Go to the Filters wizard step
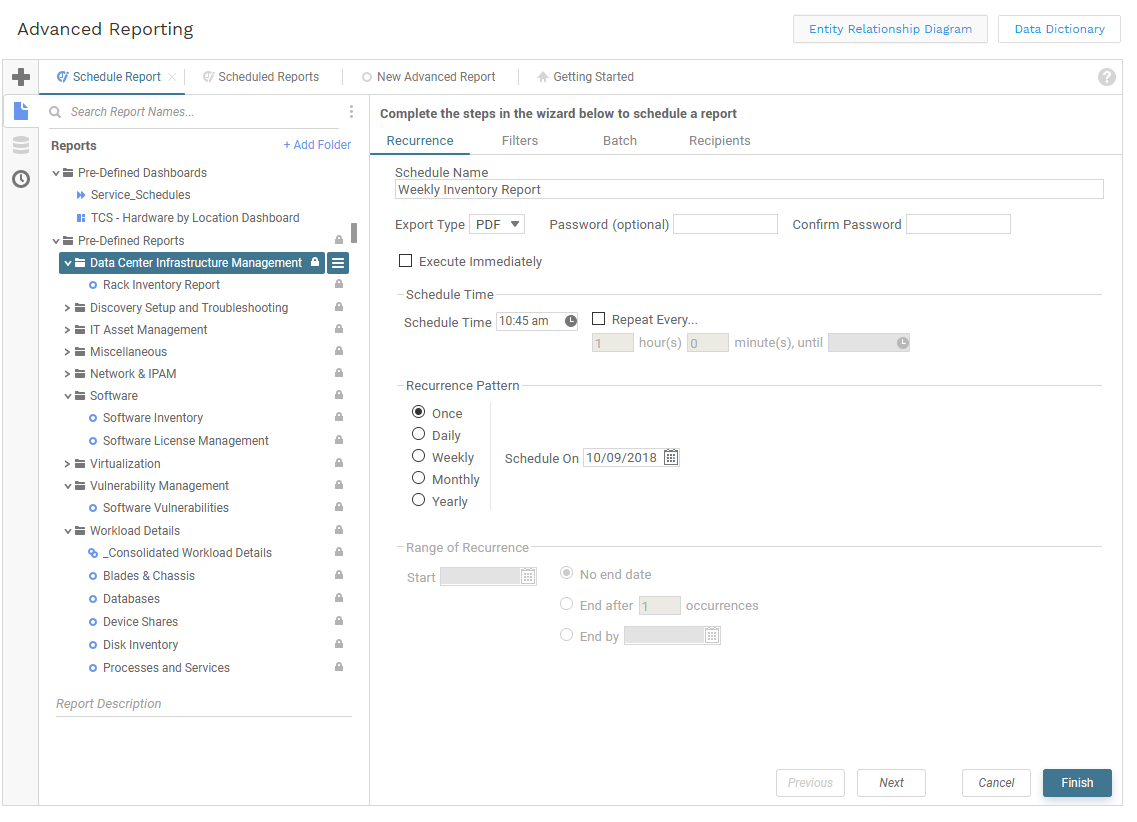Screen dimensions: 1137x822 pos(520,141)
